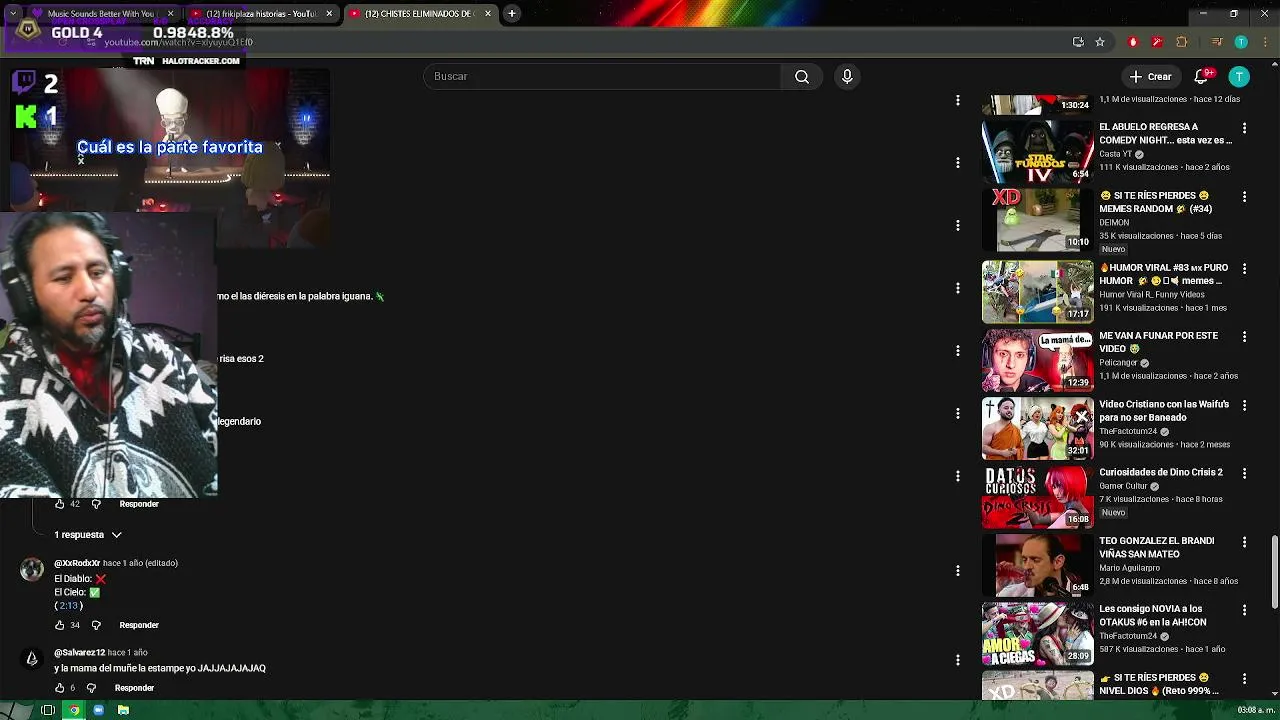Open menu for the @XxRodxXr comment
This screenshot has width=1280, height=720.
click(x=958, y=570)
